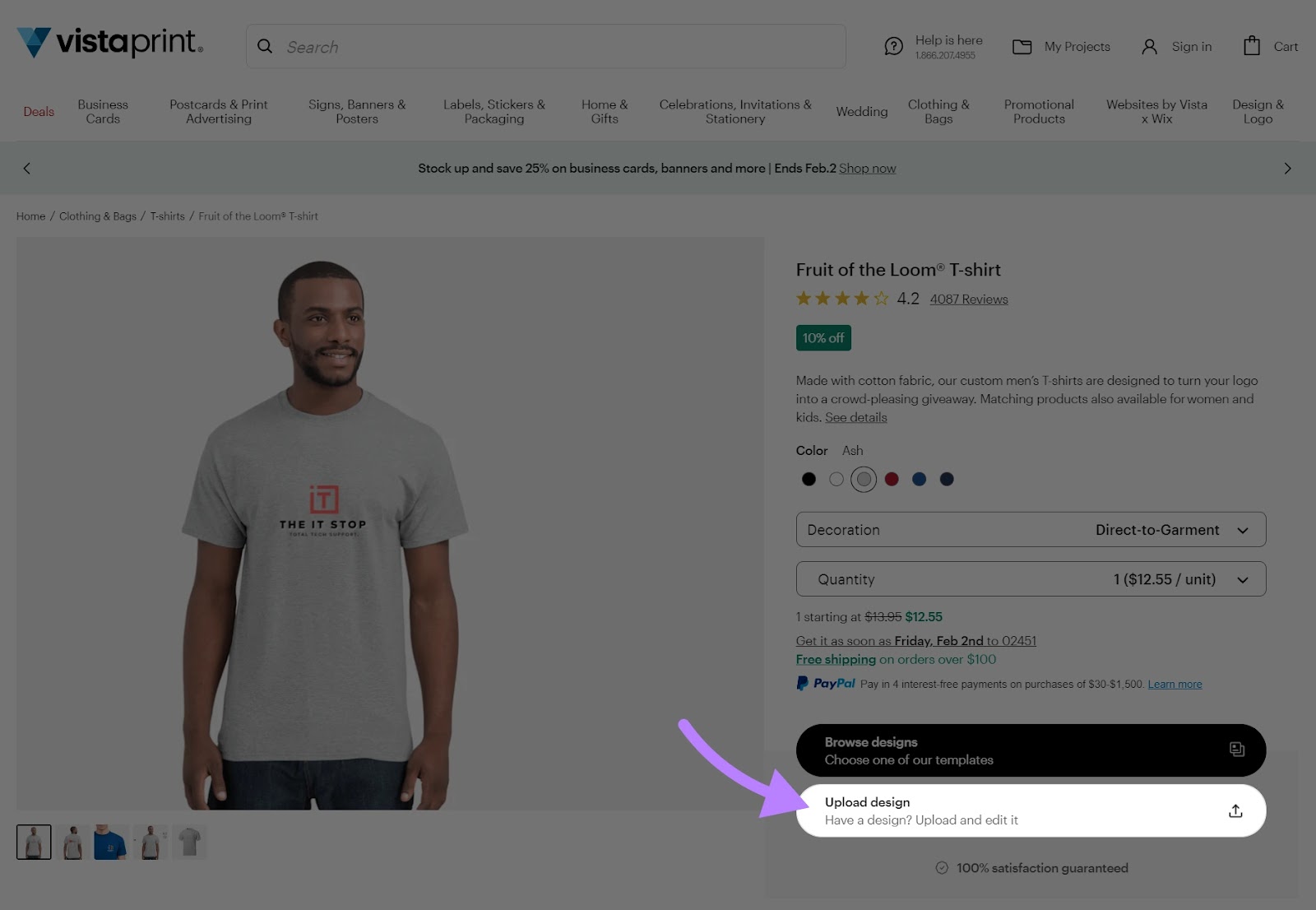This screenshot has width=1316, height=910.
Task: Select the Black color option
Action: 809,479
